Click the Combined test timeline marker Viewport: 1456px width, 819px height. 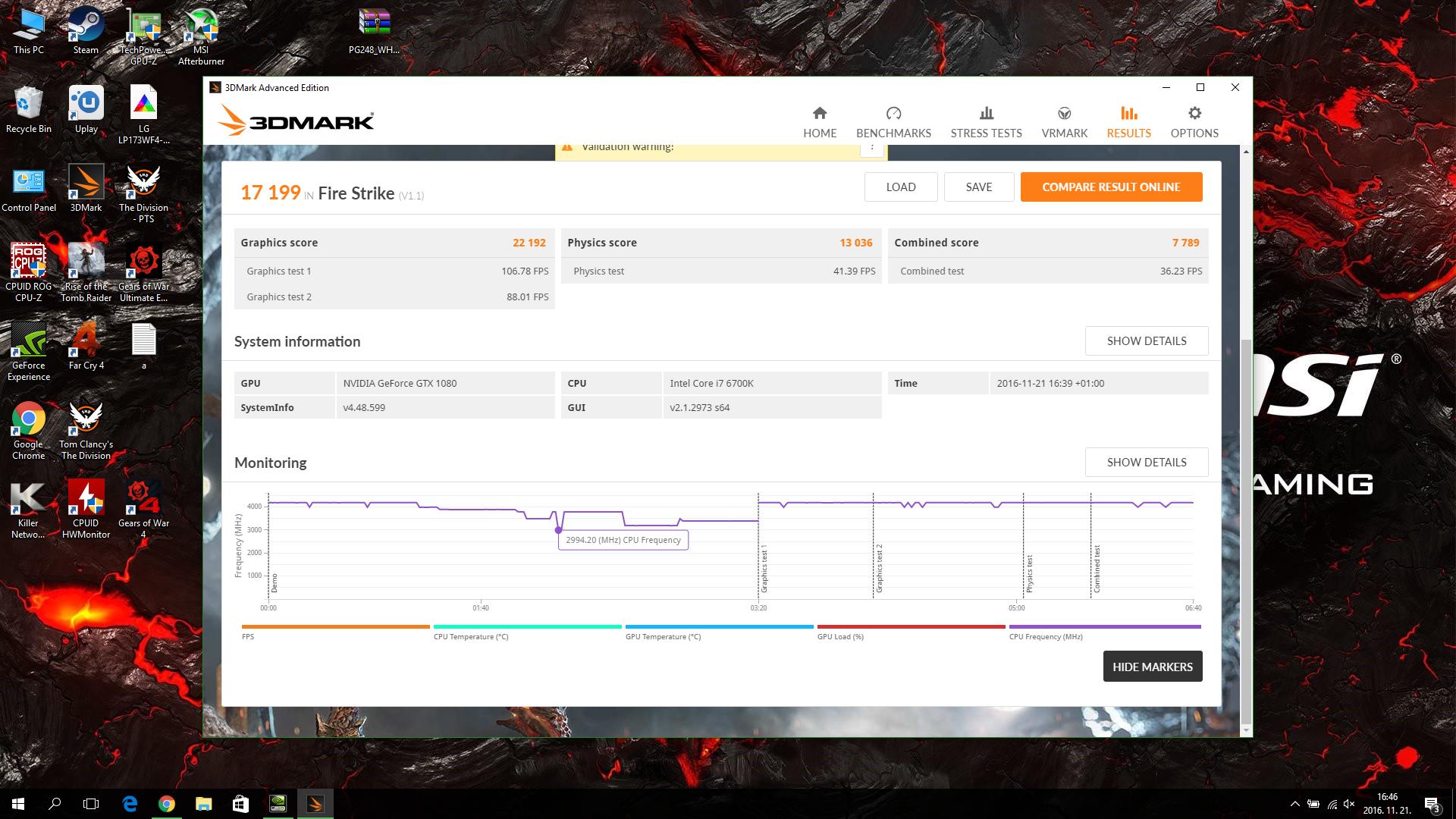coord(1097,568)
